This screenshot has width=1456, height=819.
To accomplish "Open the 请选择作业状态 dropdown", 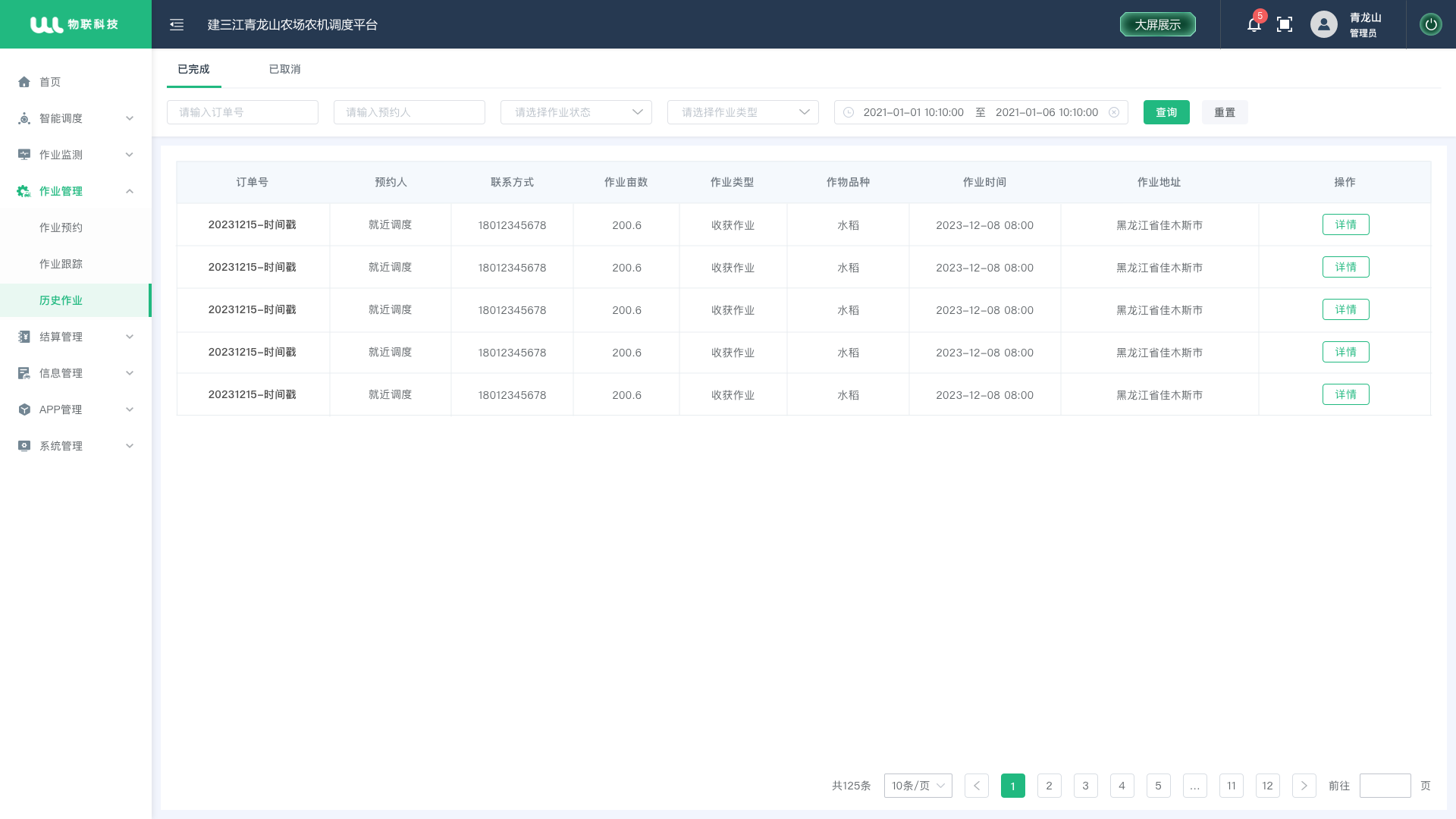I will [x=576, y=112].
